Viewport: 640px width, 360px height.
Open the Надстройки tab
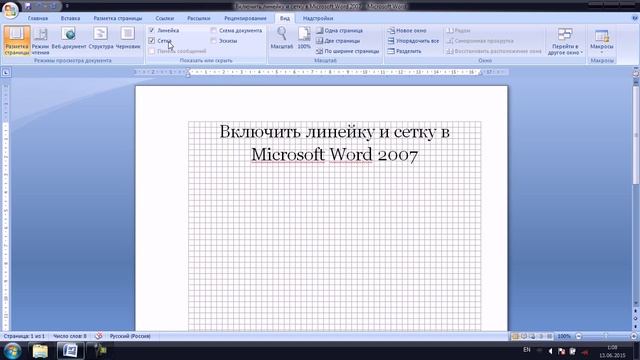point(318,18)
